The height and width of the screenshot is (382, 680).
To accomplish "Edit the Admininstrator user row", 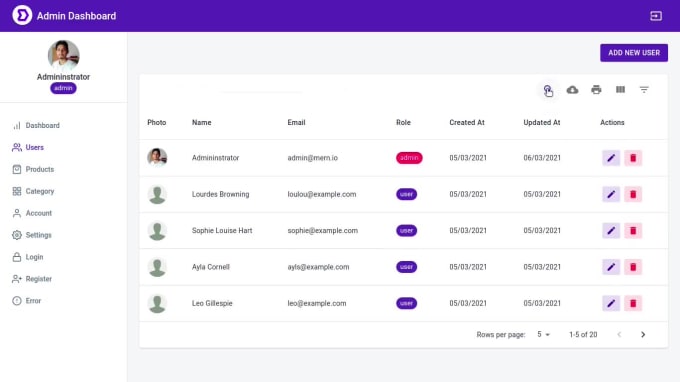I will click(x=611, y=158).
